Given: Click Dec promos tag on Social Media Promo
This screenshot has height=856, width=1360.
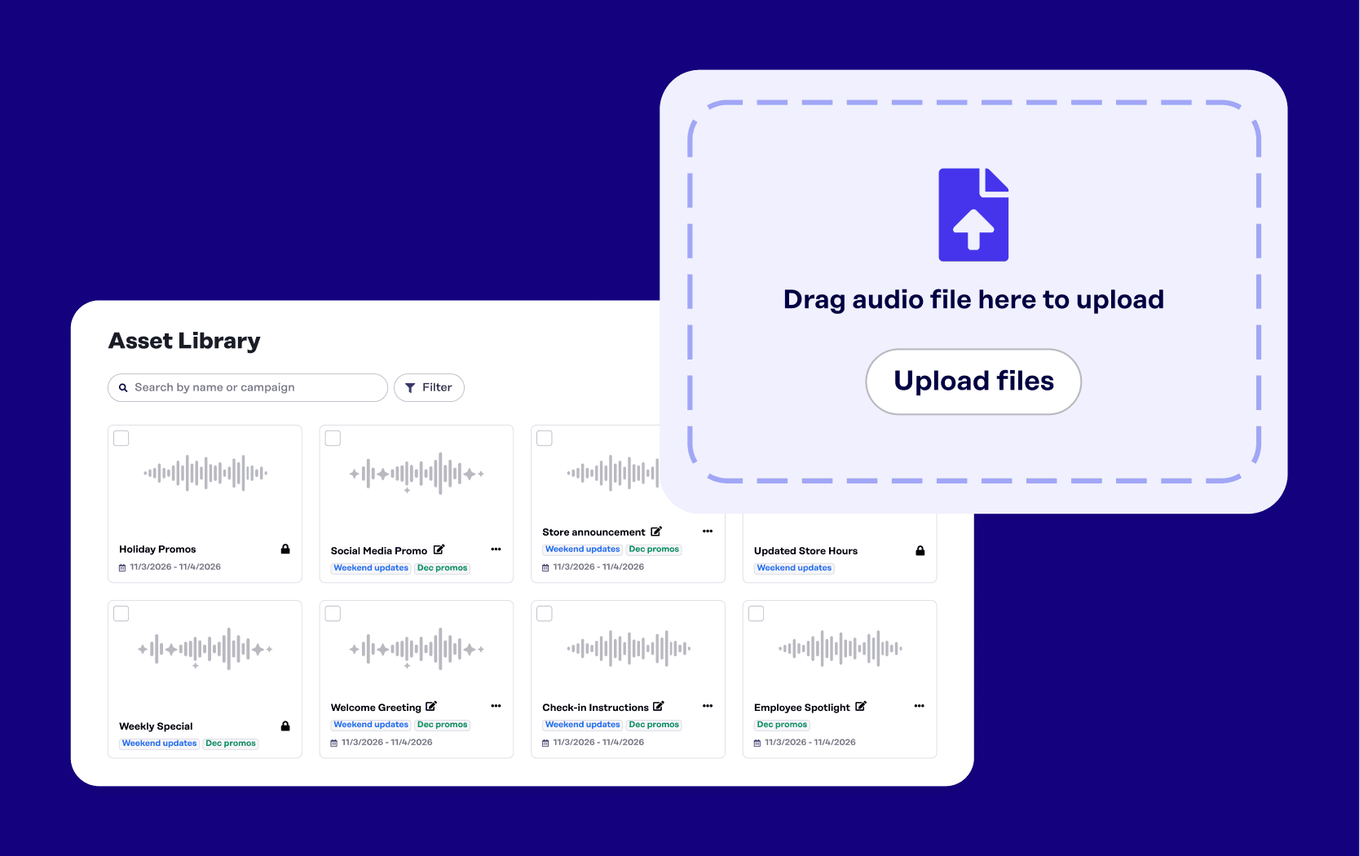Looking at the screenshot, I should coord(442,568).
